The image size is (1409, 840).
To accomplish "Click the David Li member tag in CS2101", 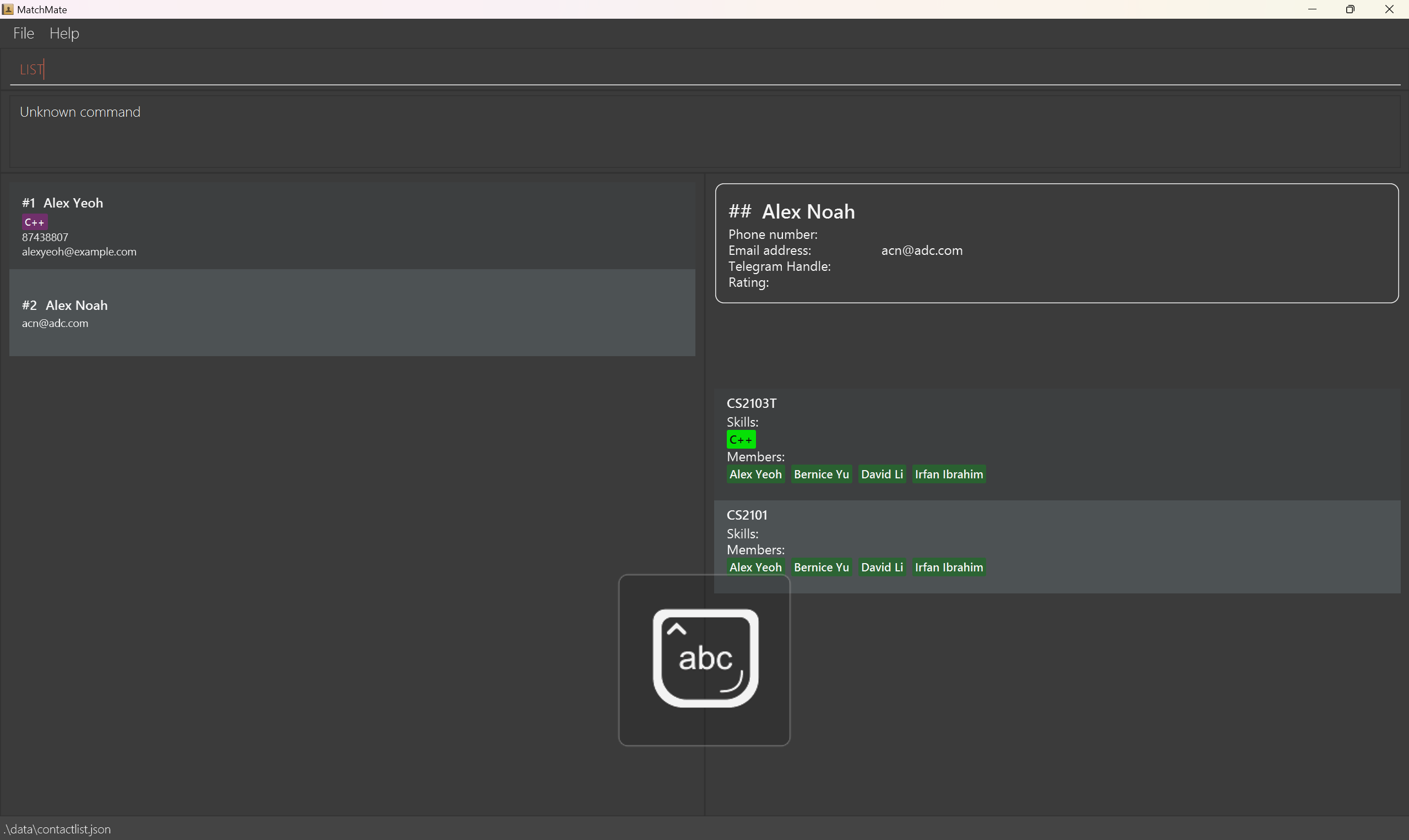I will click(882, 567).
